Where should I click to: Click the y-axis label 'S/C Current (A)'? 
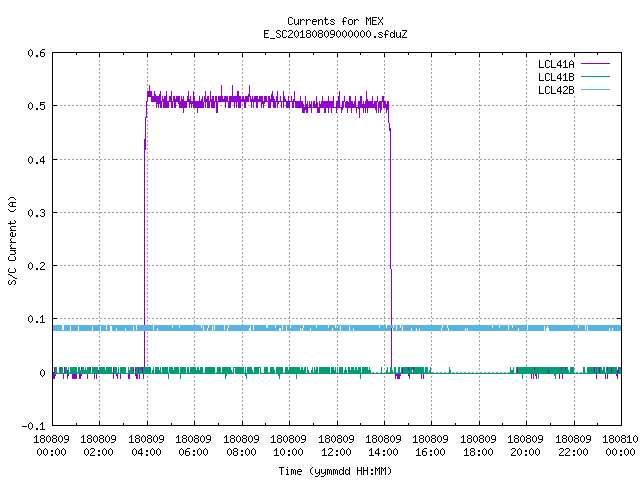click(x=12, y=240)
